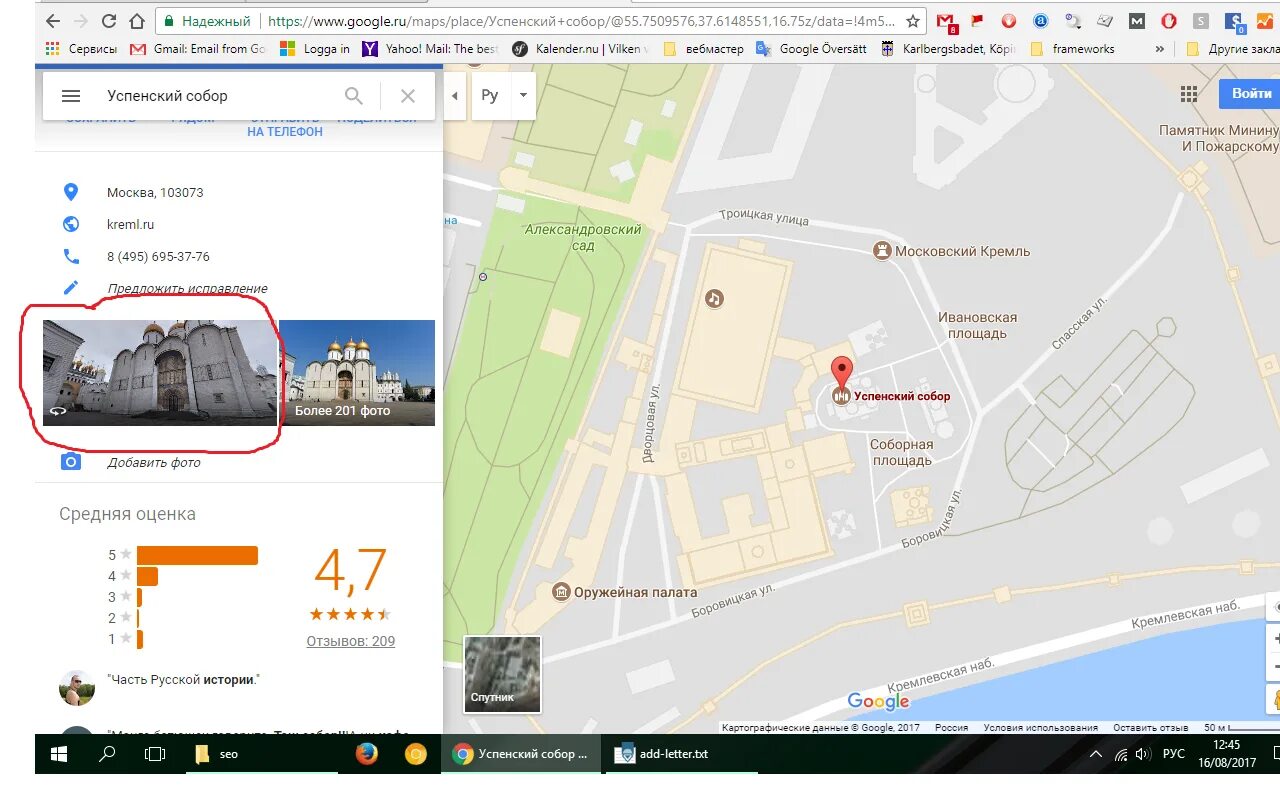
Task: Click the Ивановская площадь map label
Action: tap(978, 325)
